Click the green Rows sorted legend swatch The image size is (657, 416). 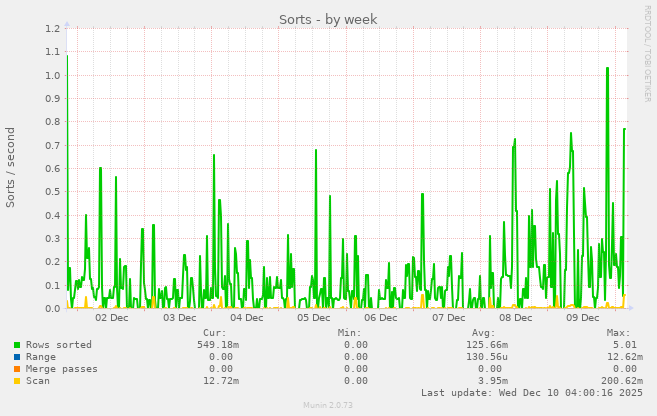click(x=17, y=345)
